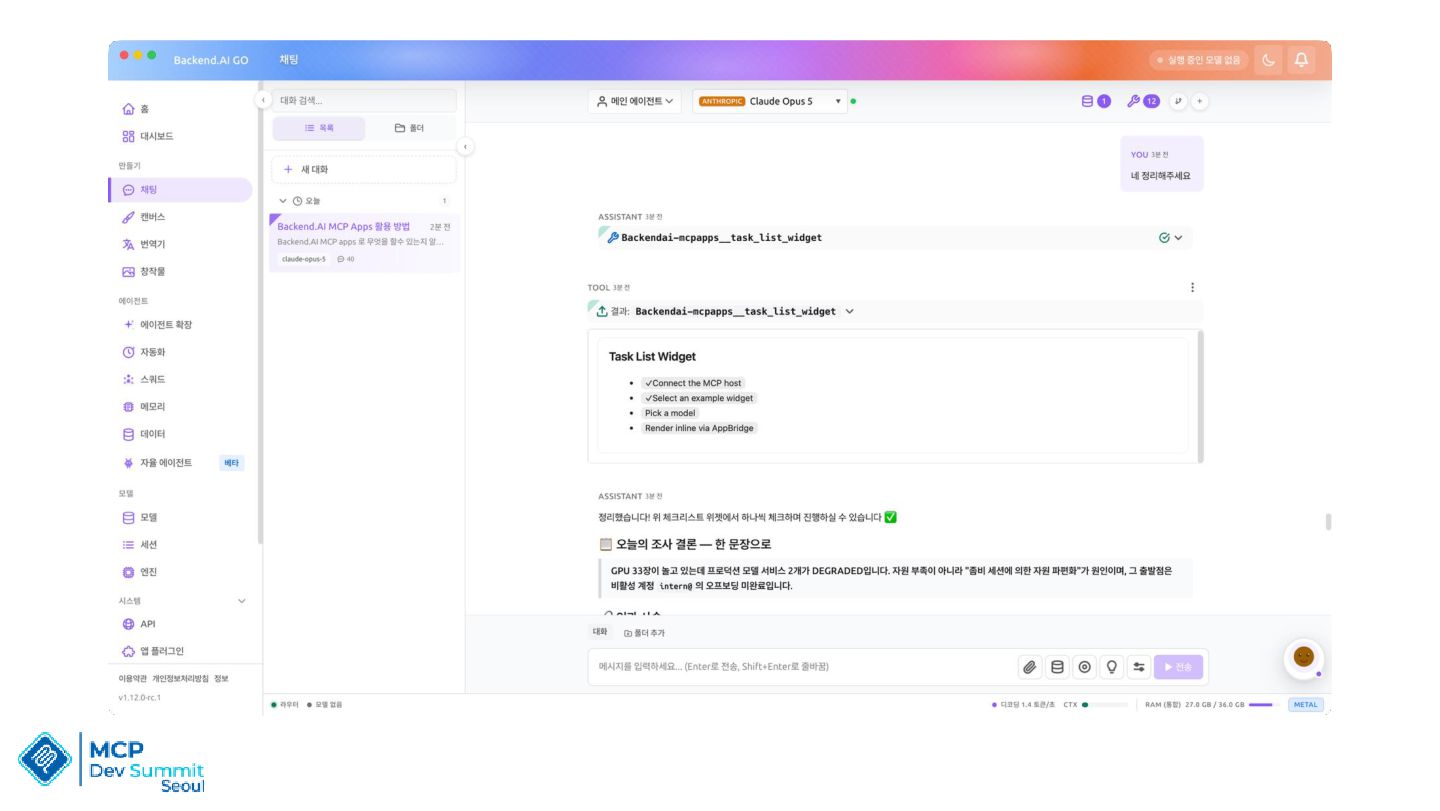Open the TOOL message more options menu
The image size is (1440, 811).
(x=1192, y=288)
